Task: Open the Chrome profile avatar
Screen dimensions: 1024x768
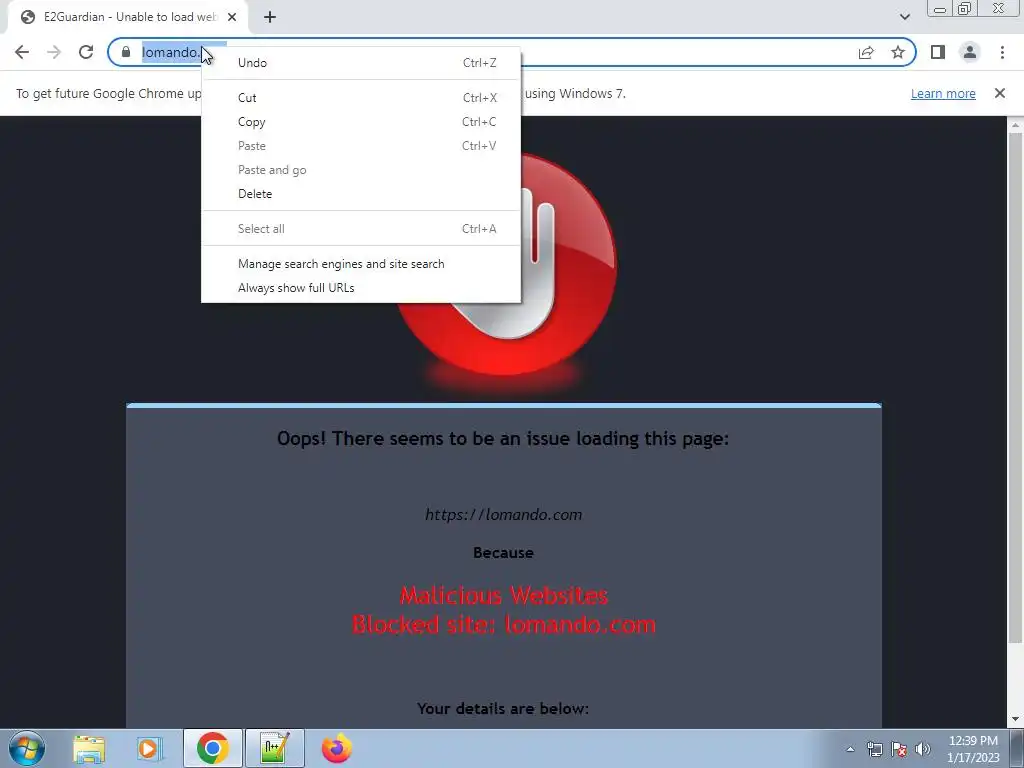Action: 970,52
